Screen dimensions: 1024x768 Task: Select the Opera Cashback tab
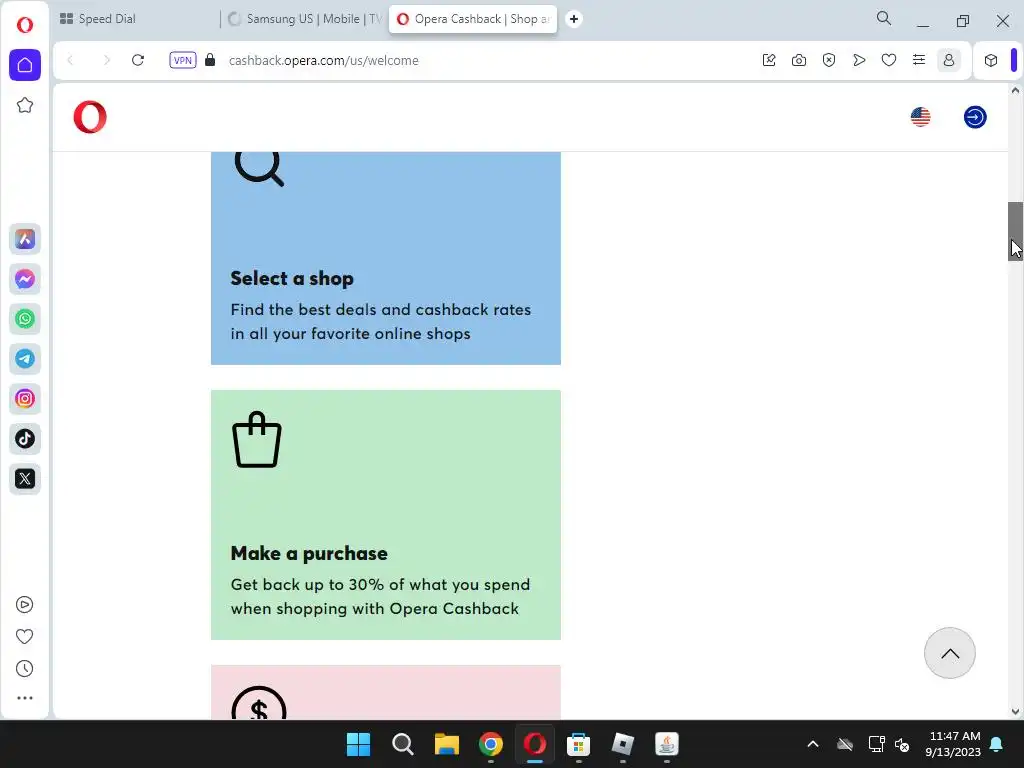click(x=473, y=19)
